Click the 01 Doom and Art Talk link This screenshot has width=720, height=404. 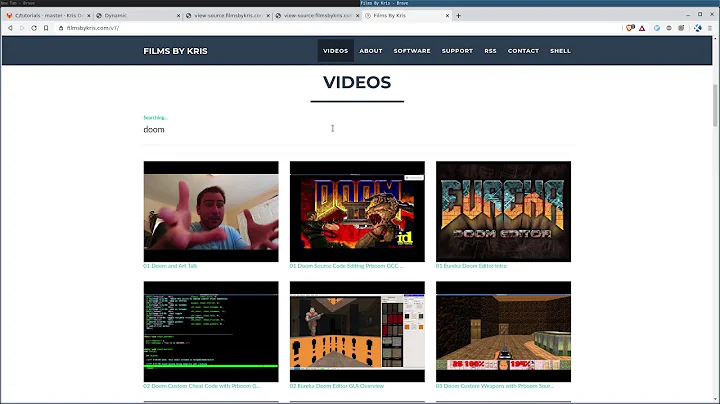point(170,266)
